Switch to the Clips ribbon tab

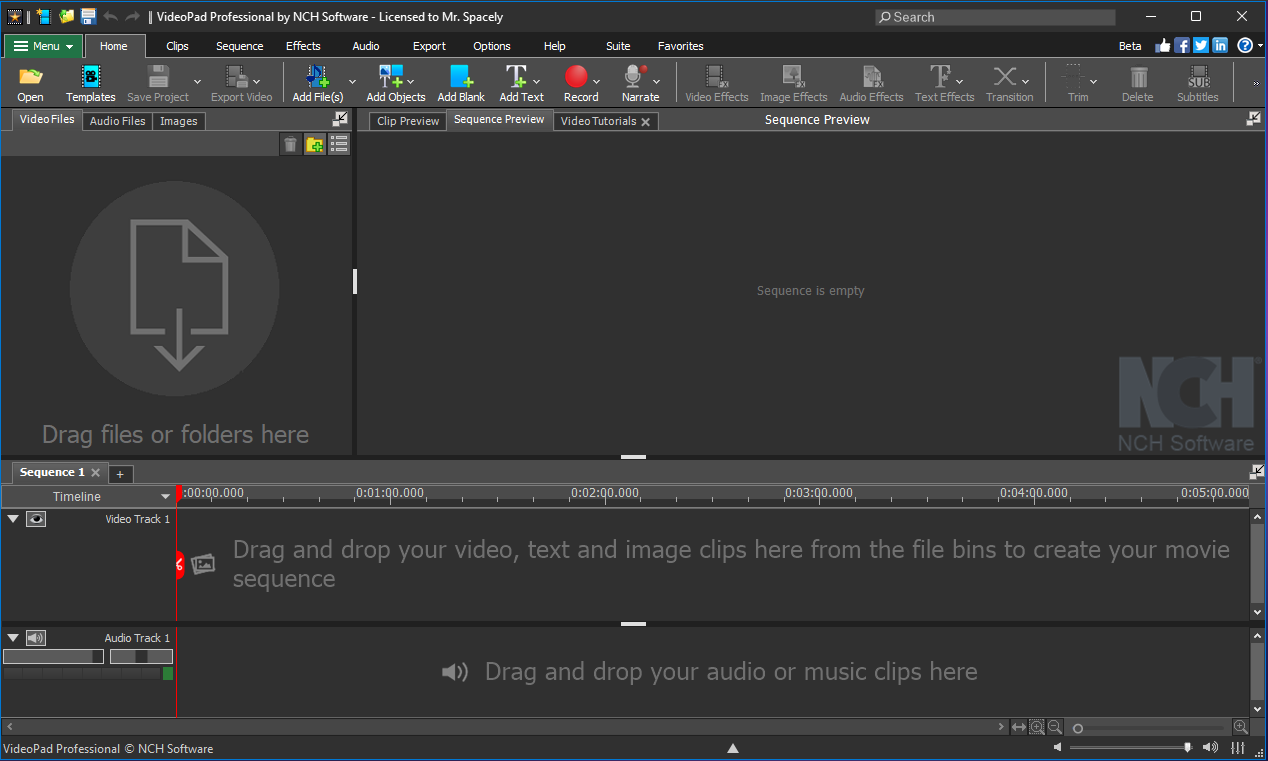177,46
